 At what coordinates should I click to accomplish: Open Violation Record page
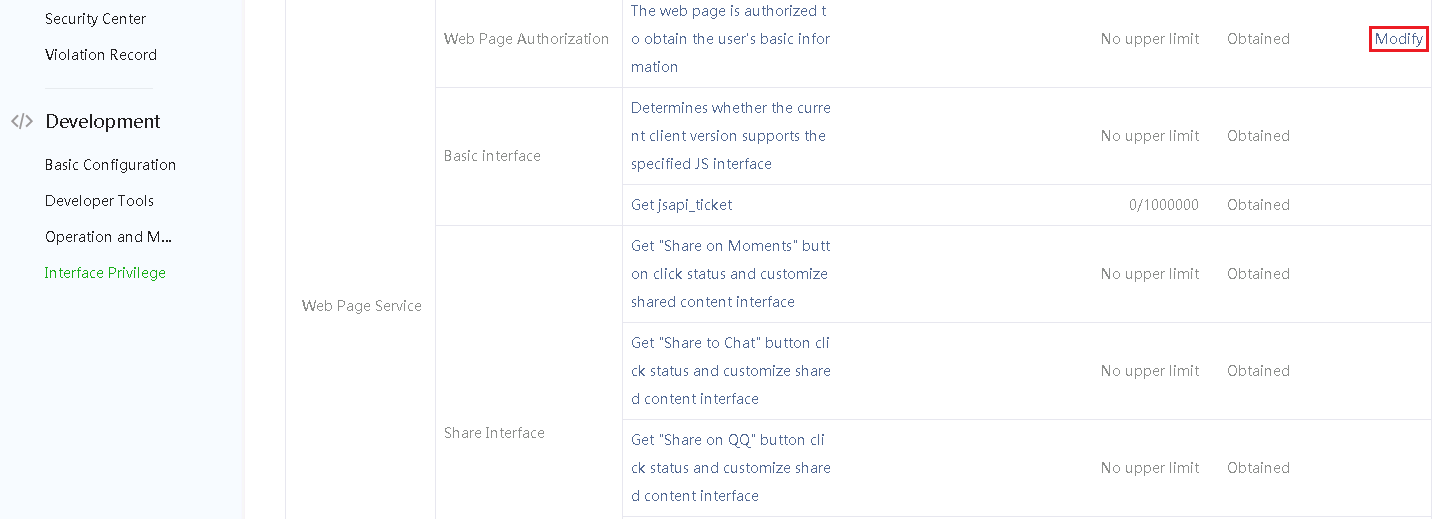(101, 55)
